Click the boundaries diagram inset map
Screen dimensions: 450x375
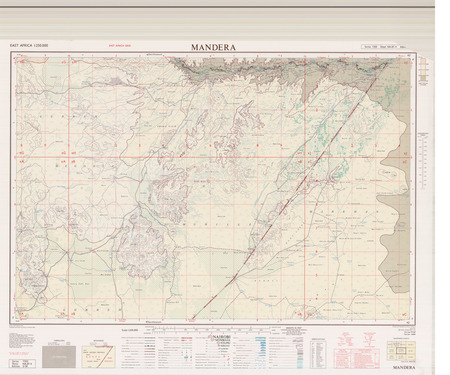point(98,357)
